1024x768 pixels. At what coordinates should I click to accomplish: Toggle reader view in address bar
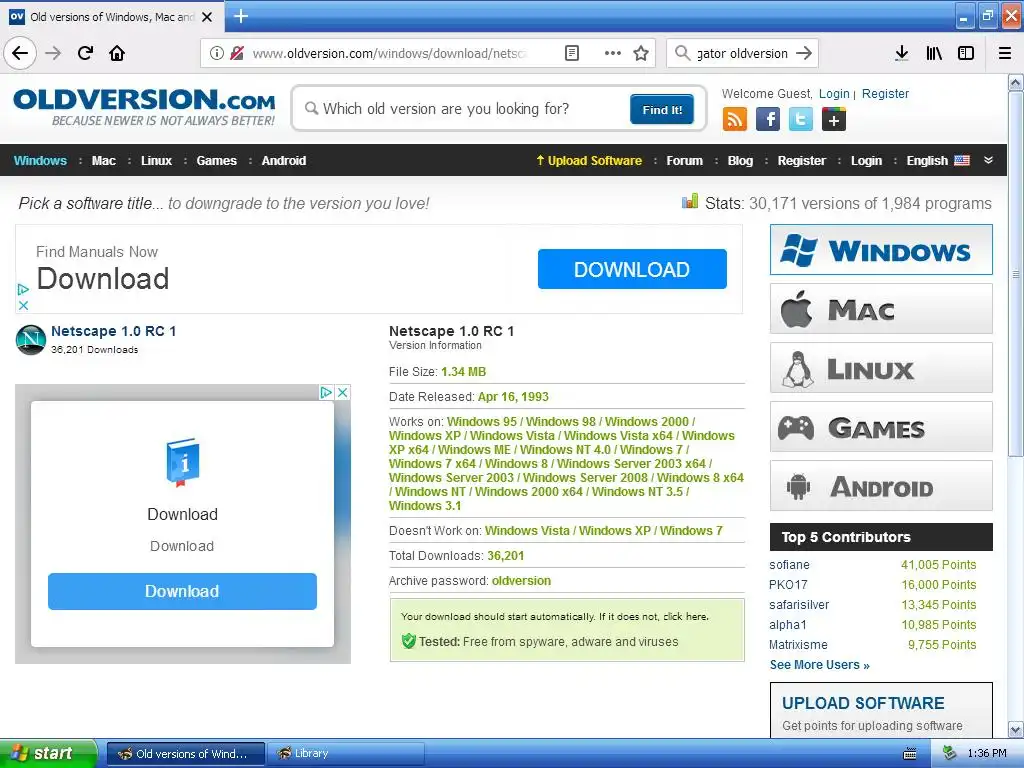(571, 53)
